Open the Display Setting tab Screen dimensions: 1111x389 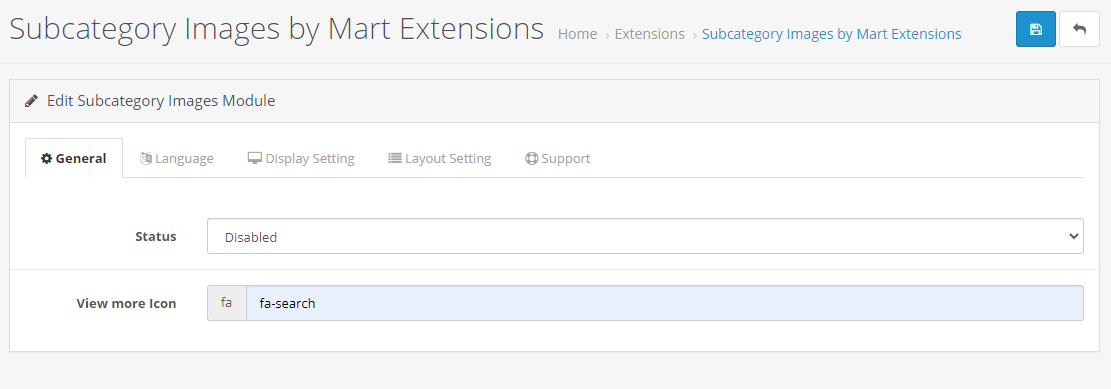click(x=301, y=158)
